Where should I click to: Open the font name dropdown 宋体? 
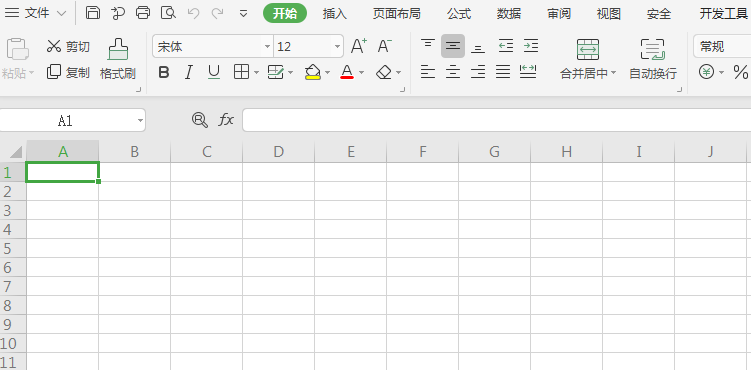point(267,47)
